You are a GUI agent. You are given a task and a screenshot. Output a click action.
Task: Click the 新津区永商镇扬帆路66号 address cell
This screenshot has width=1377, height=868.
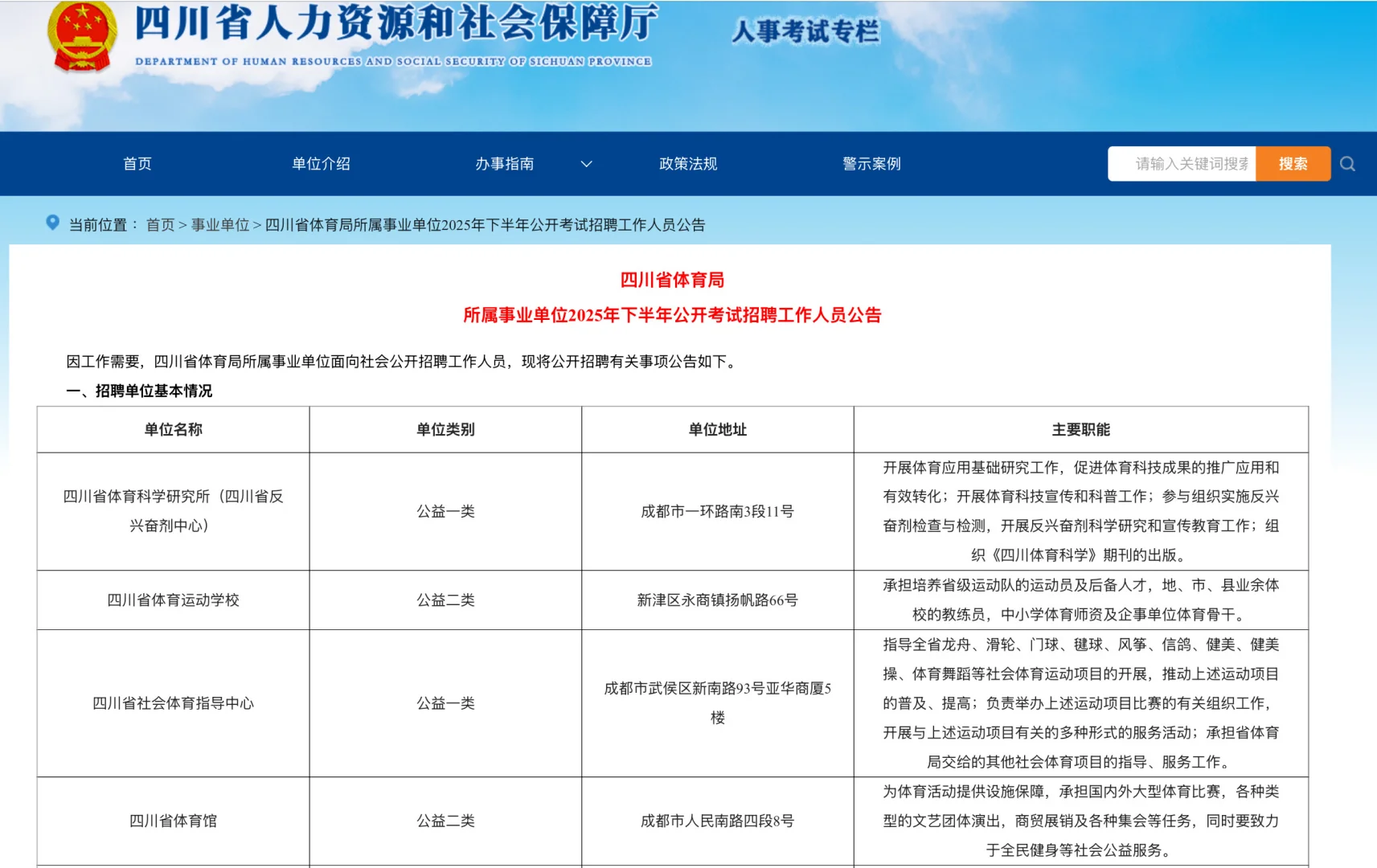click(717, 600)
